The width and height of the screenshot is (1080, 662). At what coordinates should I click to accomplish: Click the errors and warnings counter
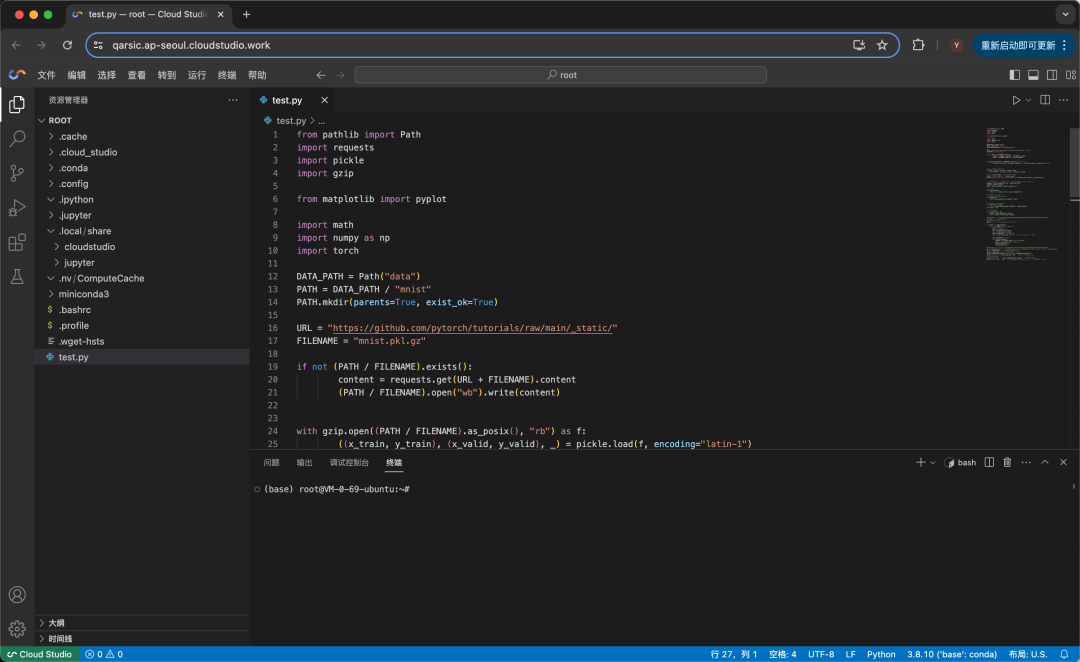click(x=104, y=654)
